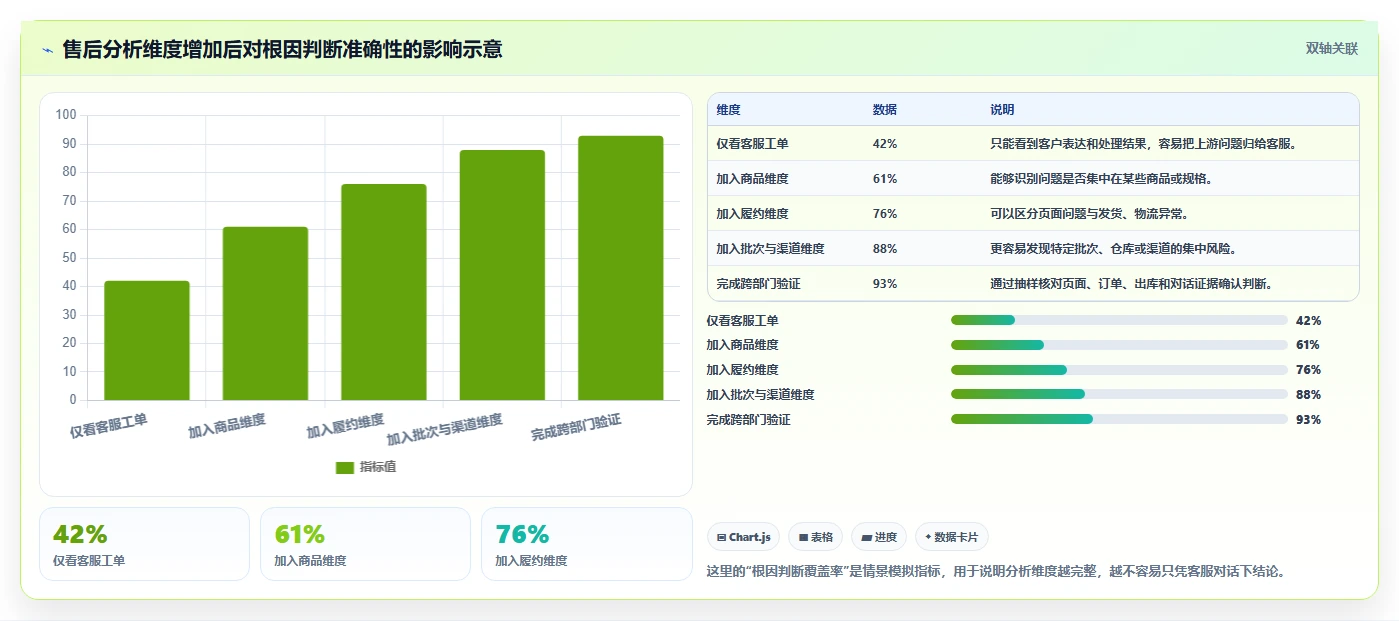Click the 42% label beside the progress list
The width and height of the screenshot is (1399, 621).
coord(1308,321)
